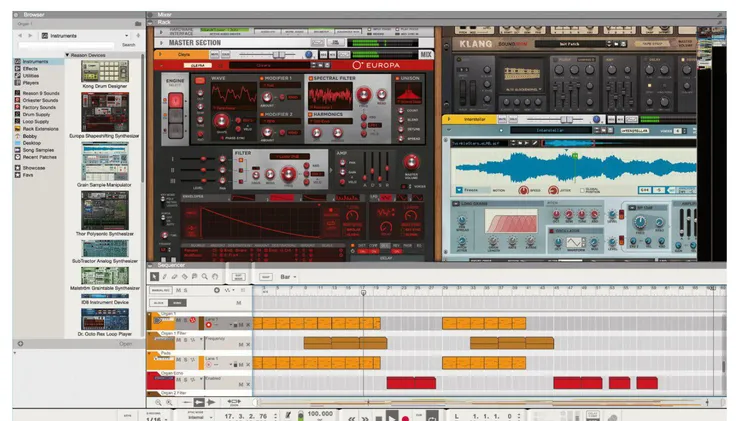Select Drum Supply in Browser sidebar

click(x=36, y=114)
